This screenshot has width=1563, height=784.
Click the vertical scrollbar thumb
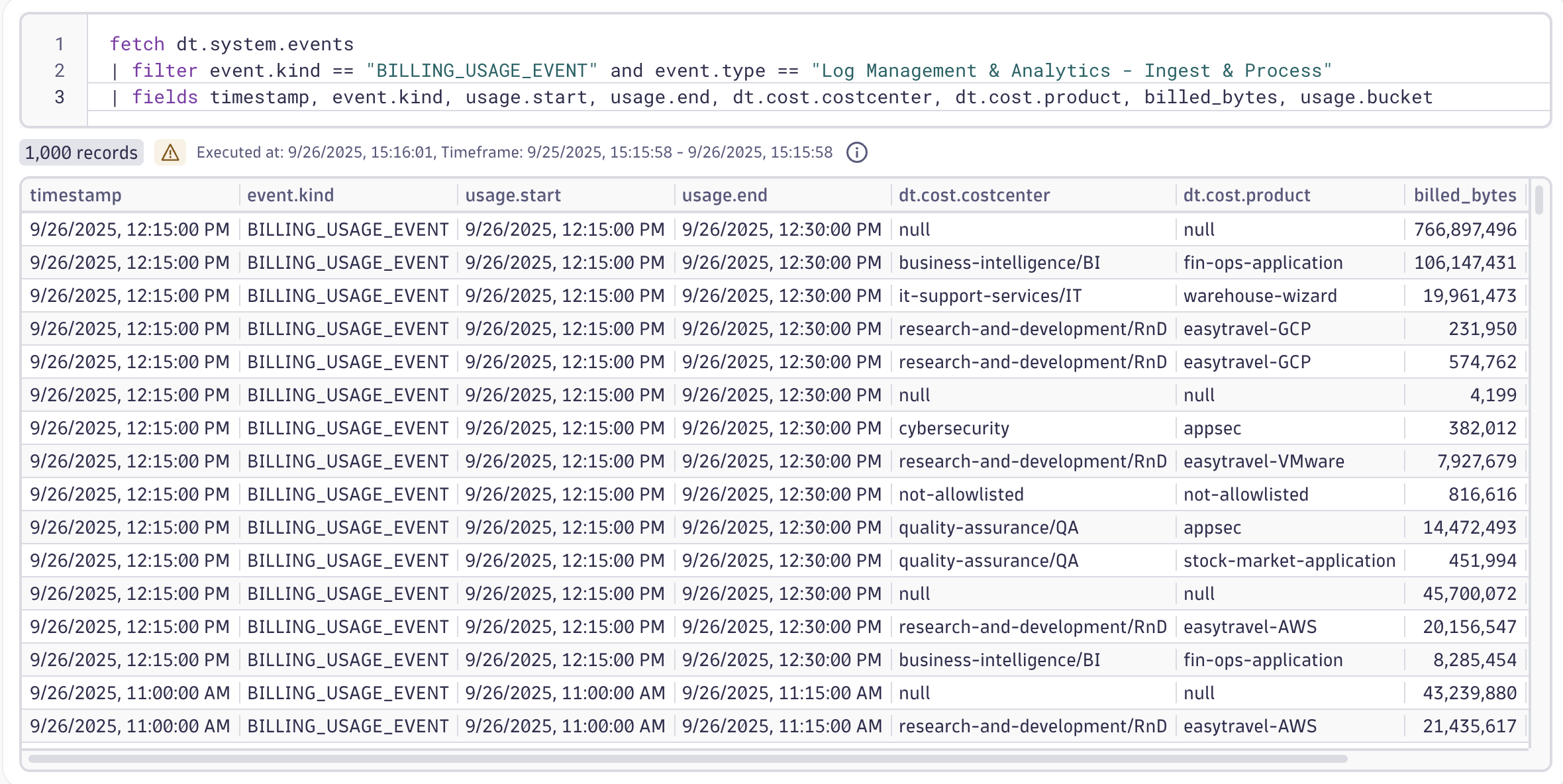click(1538, 200)
